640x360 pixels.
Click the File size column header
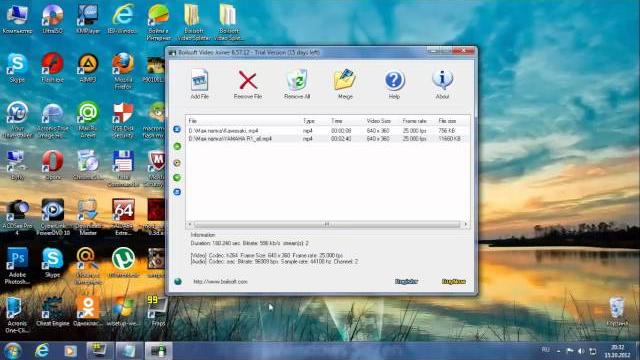tap(452, 121)
